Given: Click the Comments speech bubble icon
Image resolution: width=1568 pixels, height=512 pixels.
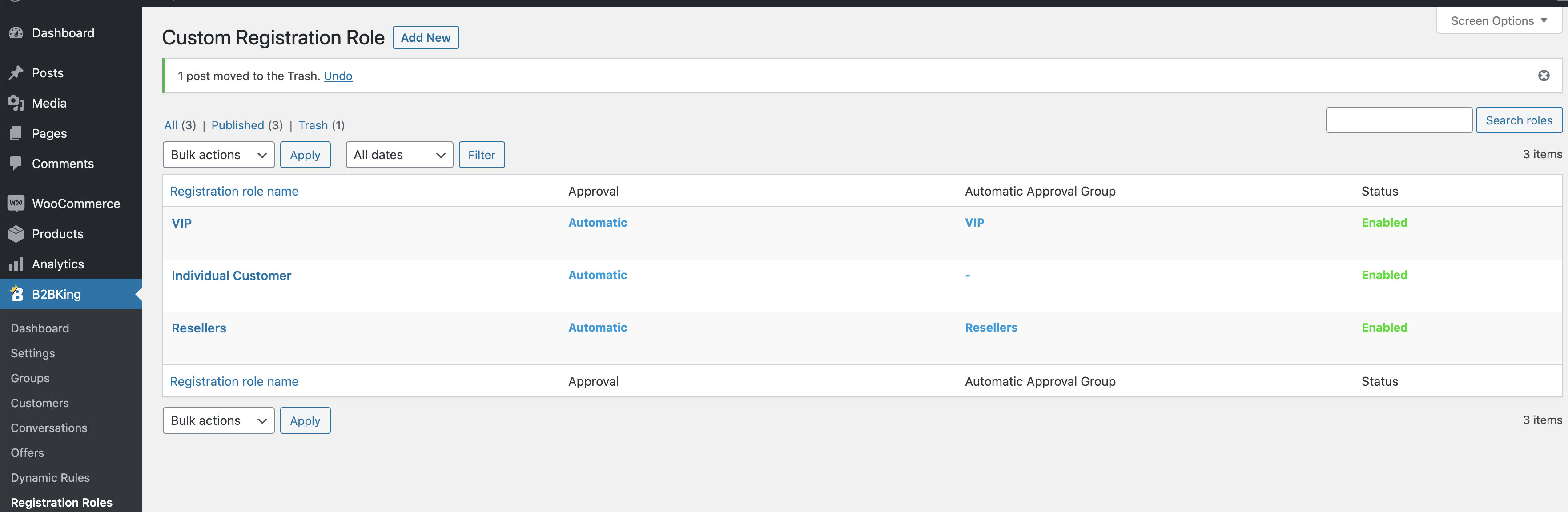Looking at the screenshot, I should pos(16,163).
